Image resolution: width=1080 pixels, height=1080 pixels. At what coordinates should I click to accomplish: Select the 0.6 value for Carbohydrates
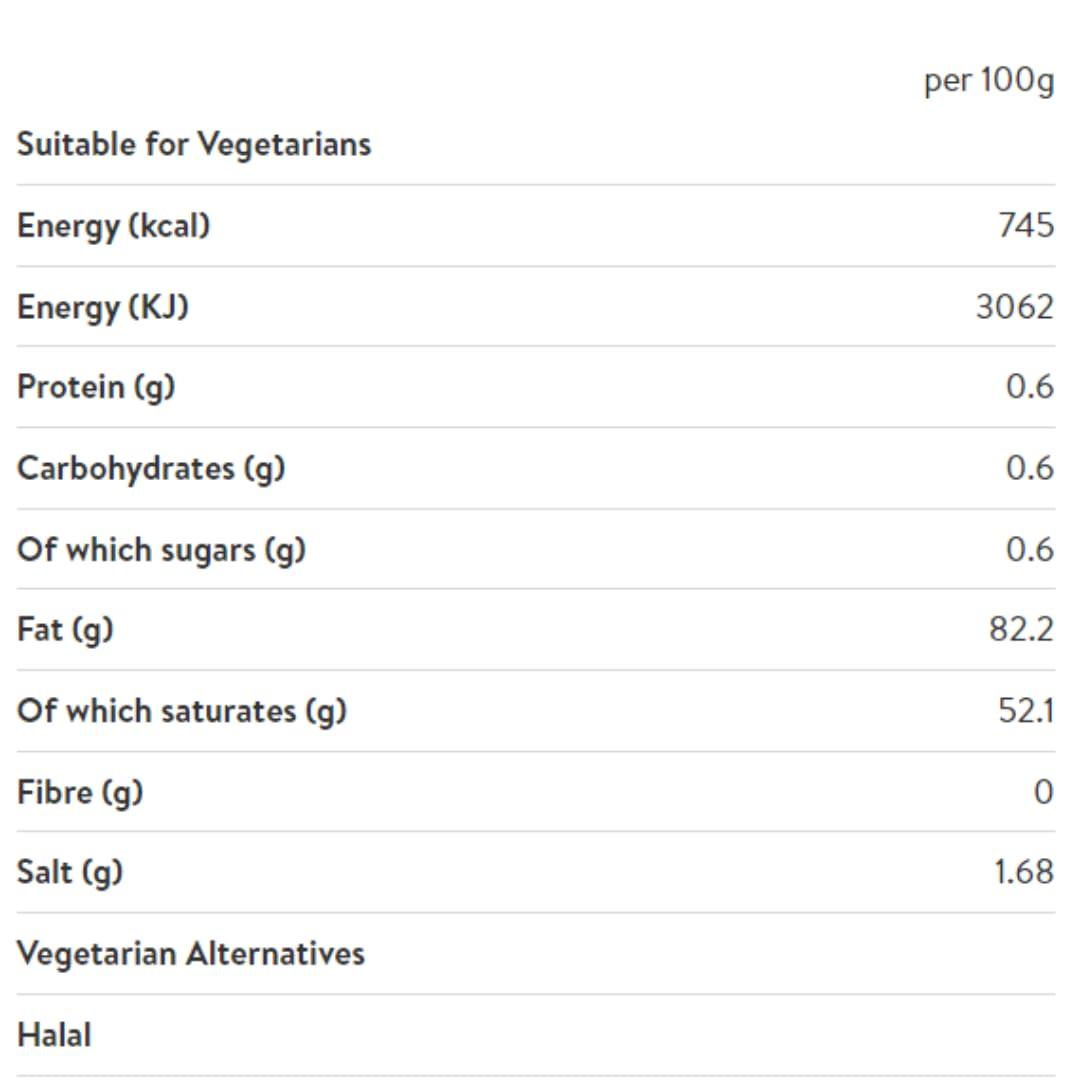tap(1029, 468)
